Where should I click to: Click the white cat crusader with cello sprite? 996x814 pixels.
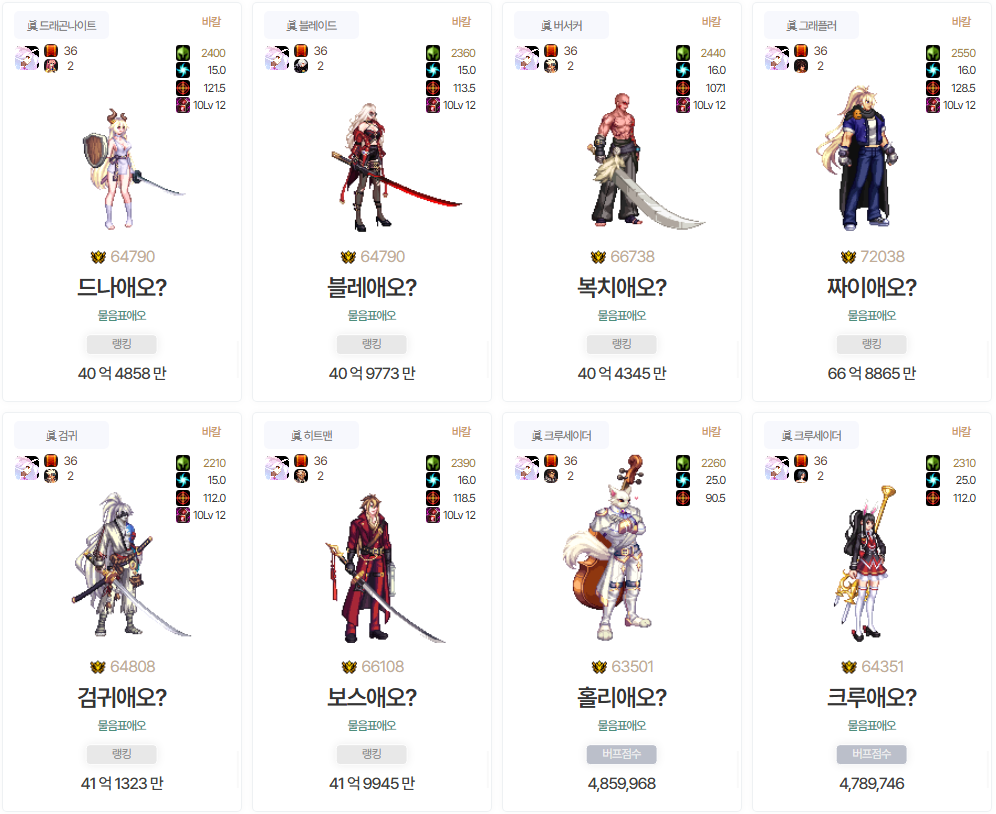pos(609,547)
